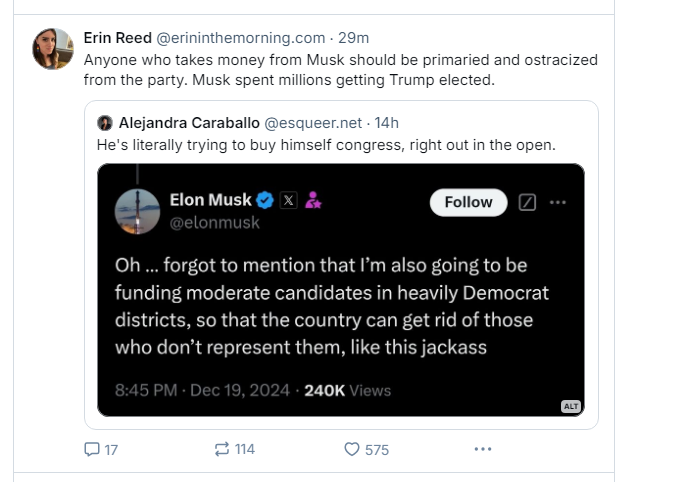Click the Follow button in the screenshot

click(468, 202)
